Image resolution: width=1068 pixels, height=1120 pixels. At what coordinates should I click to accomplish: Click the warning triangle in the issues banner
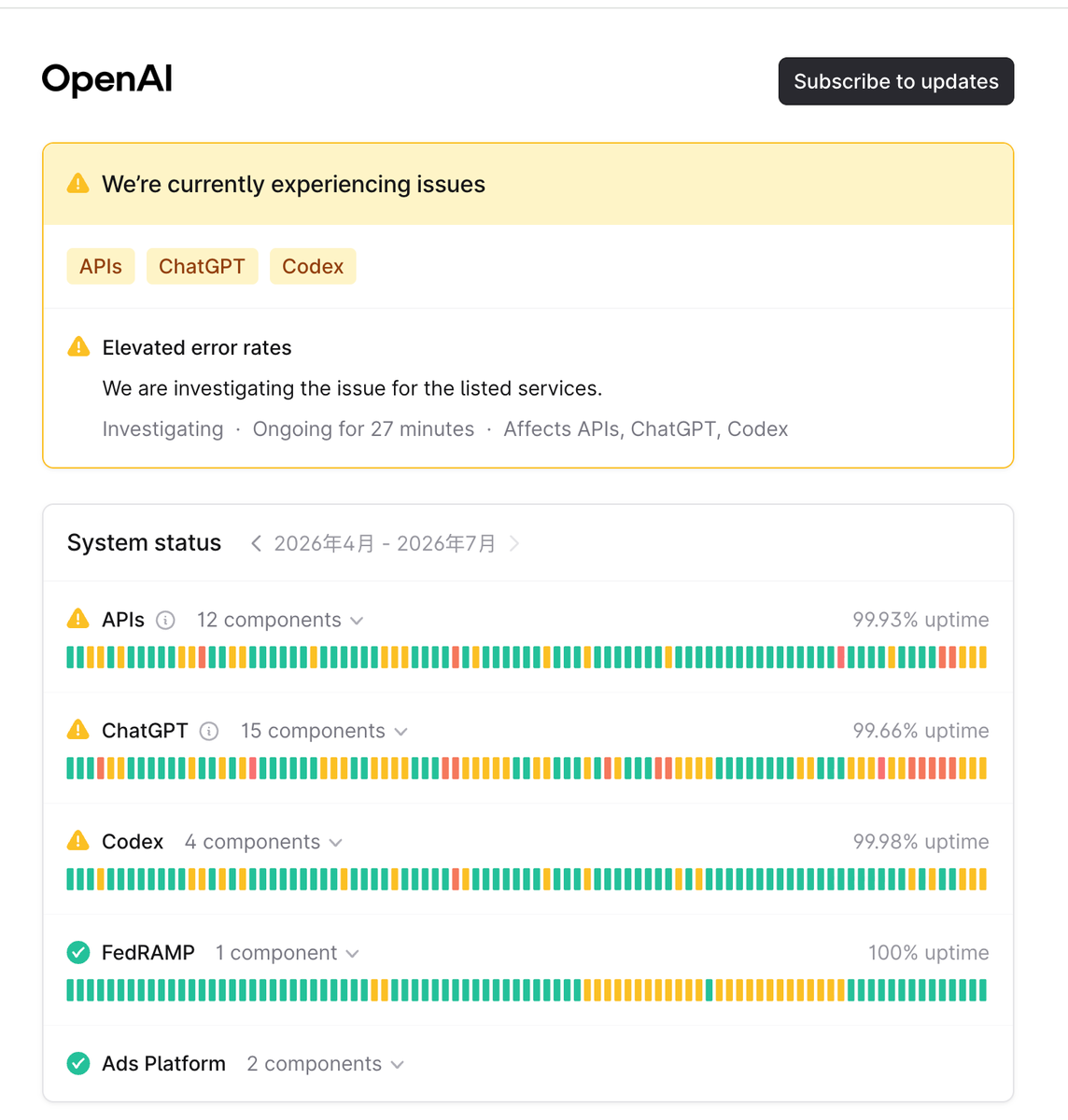pos(78,184)
